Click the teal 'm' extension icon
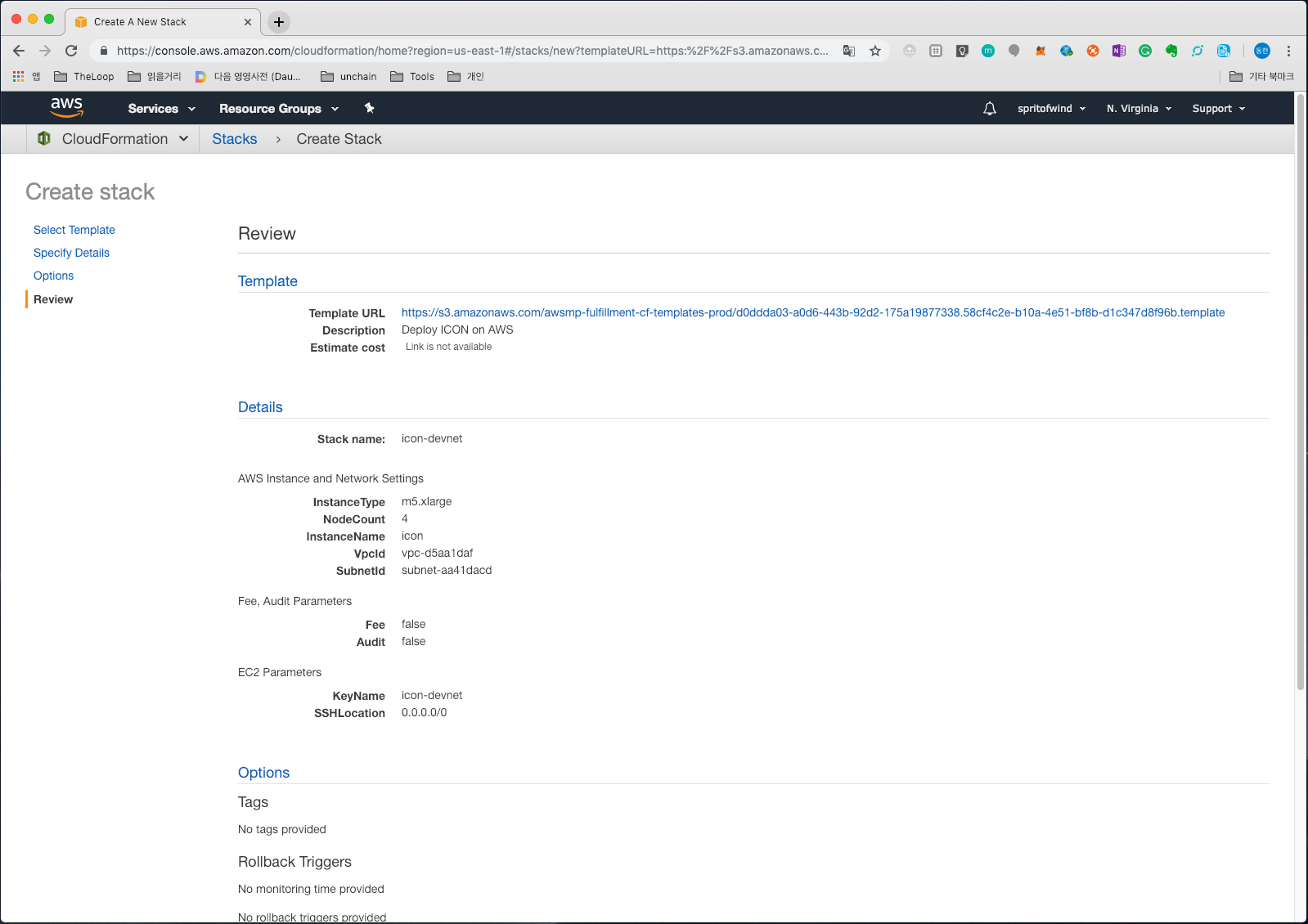 tap(988, 51)
